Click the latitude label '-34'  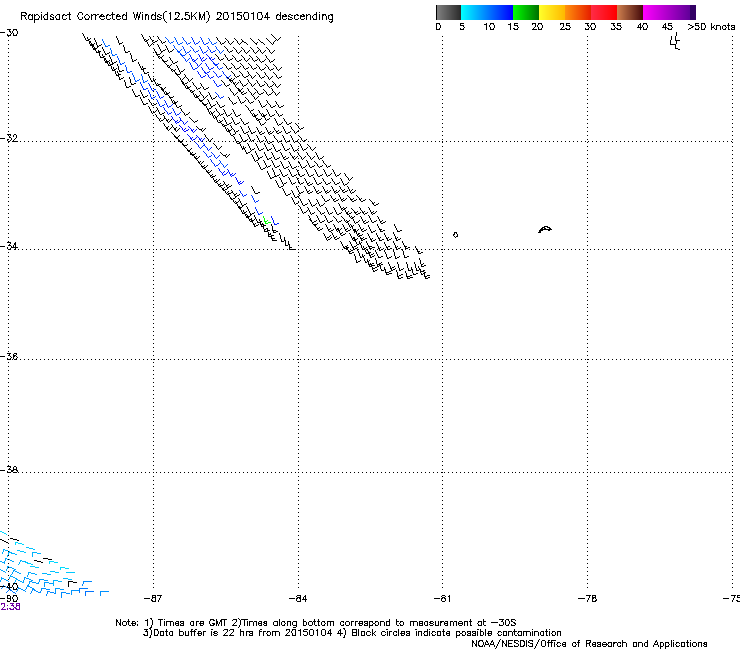(9, 246)
